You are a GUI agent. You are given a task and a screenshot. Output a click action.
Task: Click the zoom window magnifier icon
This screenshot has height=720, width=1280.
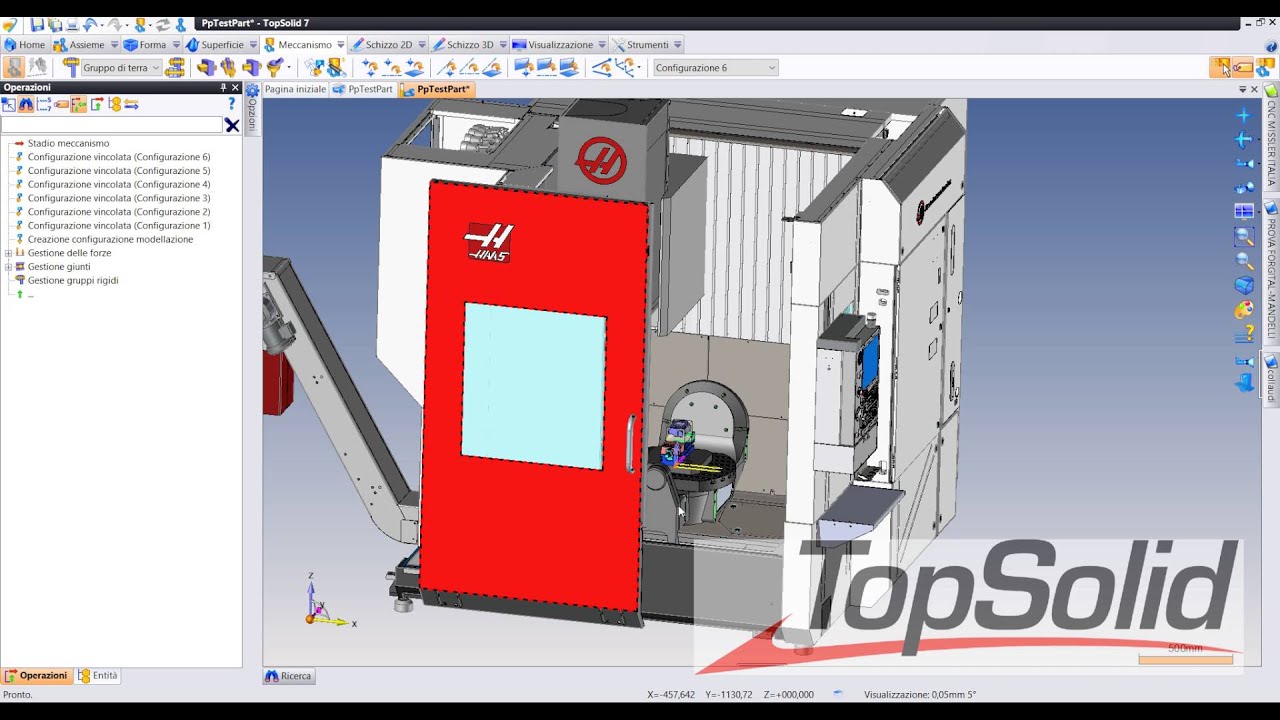tap(1244, 236)
